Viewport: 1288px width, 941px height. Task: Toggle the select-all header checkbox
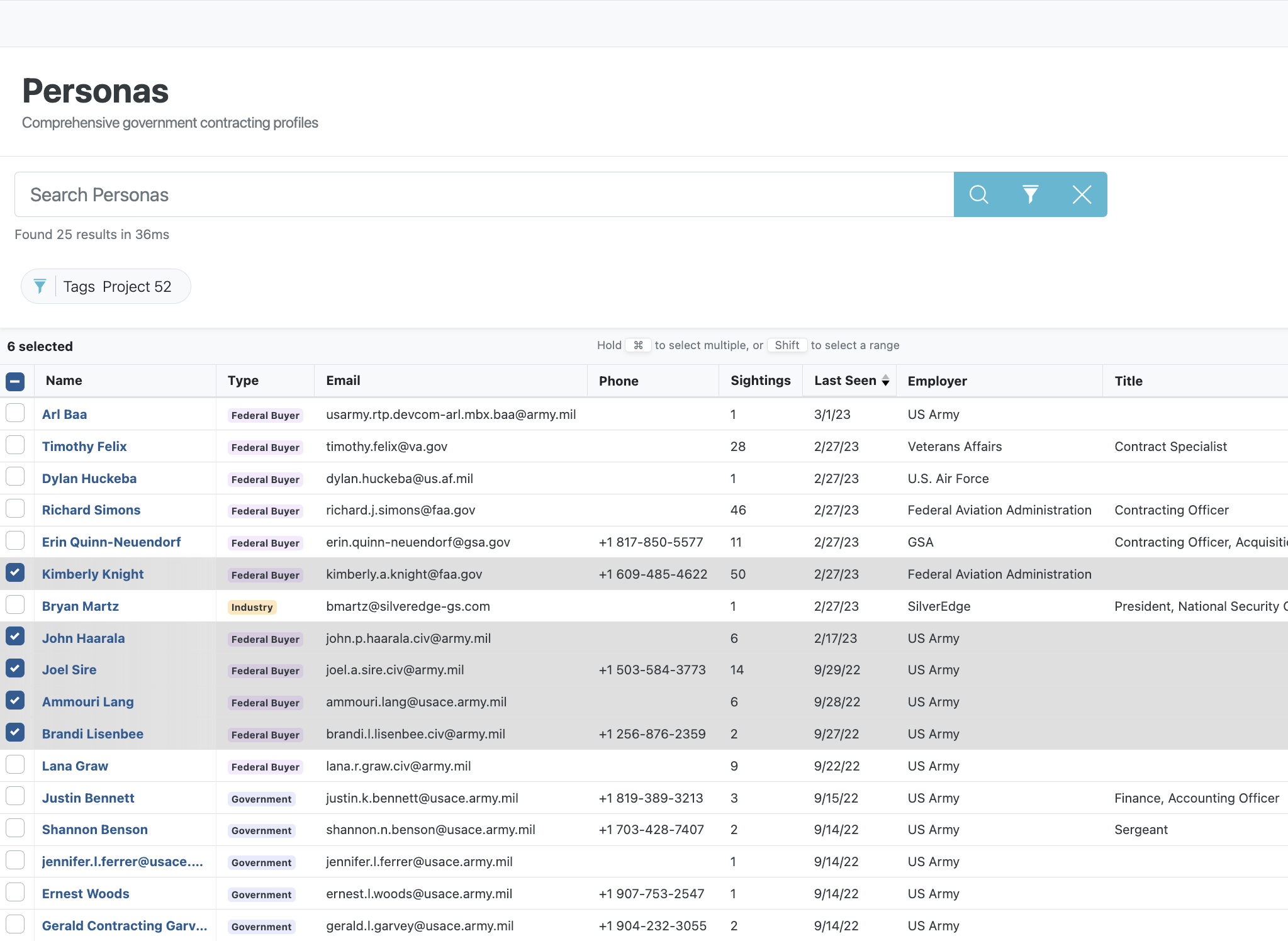(15, 381)
